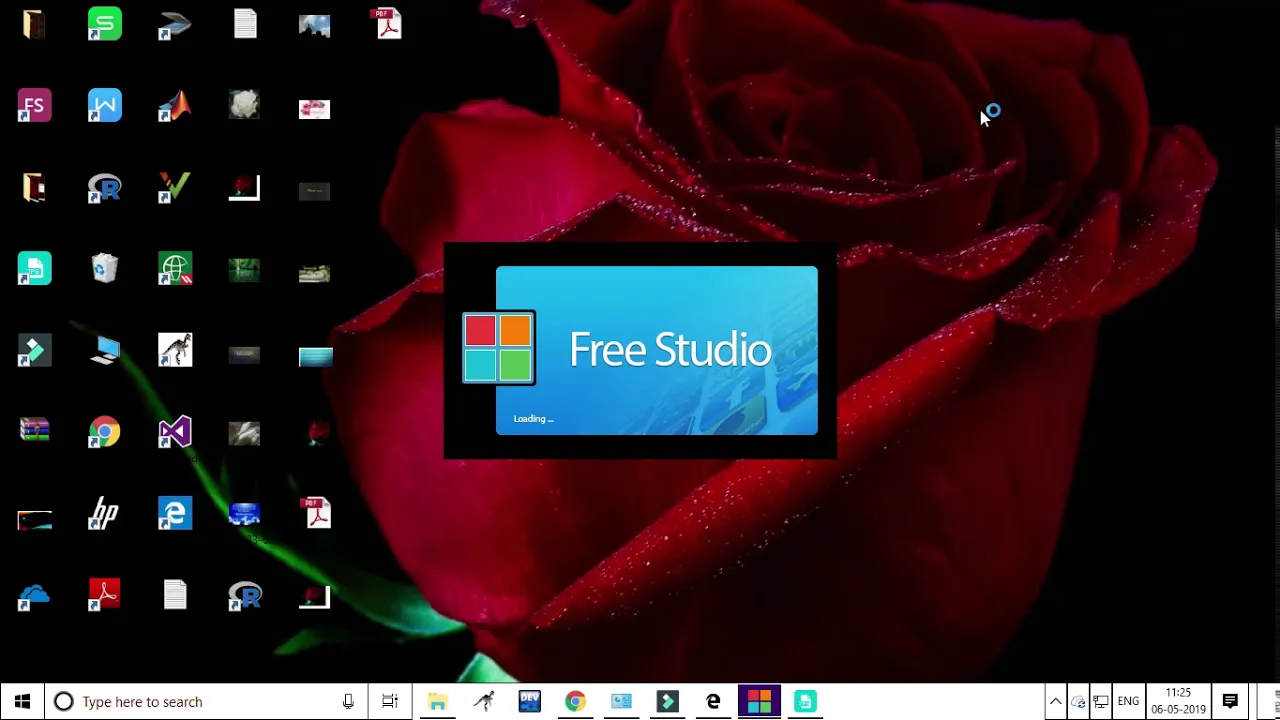Click the Free Studio splash screen logo

tap(499, 348)
